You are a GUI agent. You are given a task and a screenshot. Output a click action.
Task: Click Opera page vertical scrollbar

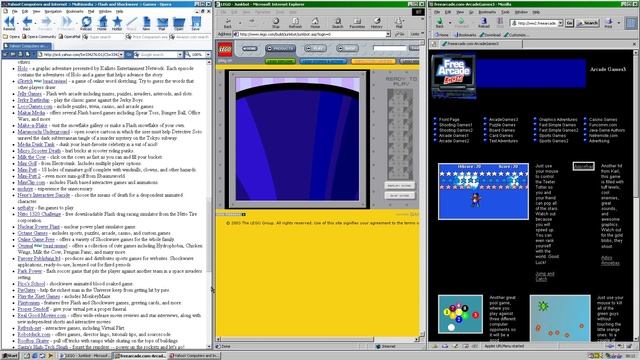[x=209, y=204]
